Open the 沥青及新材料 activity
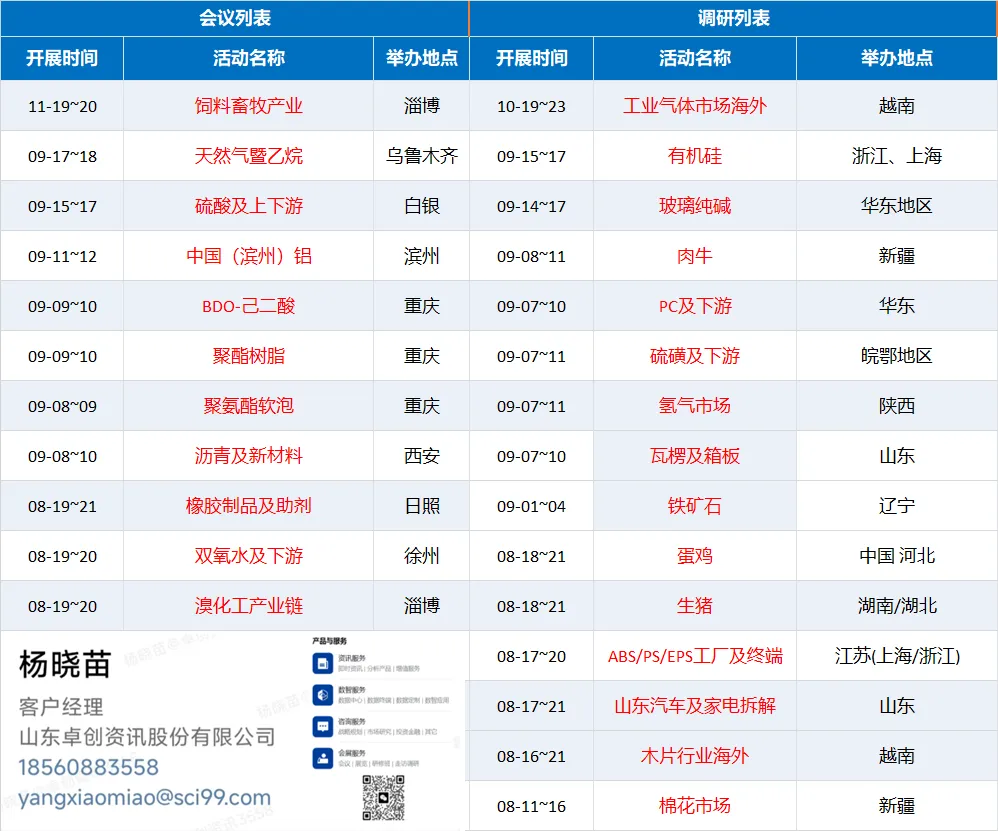The width and height of the screenshot is (998, 831). point(248,456)
